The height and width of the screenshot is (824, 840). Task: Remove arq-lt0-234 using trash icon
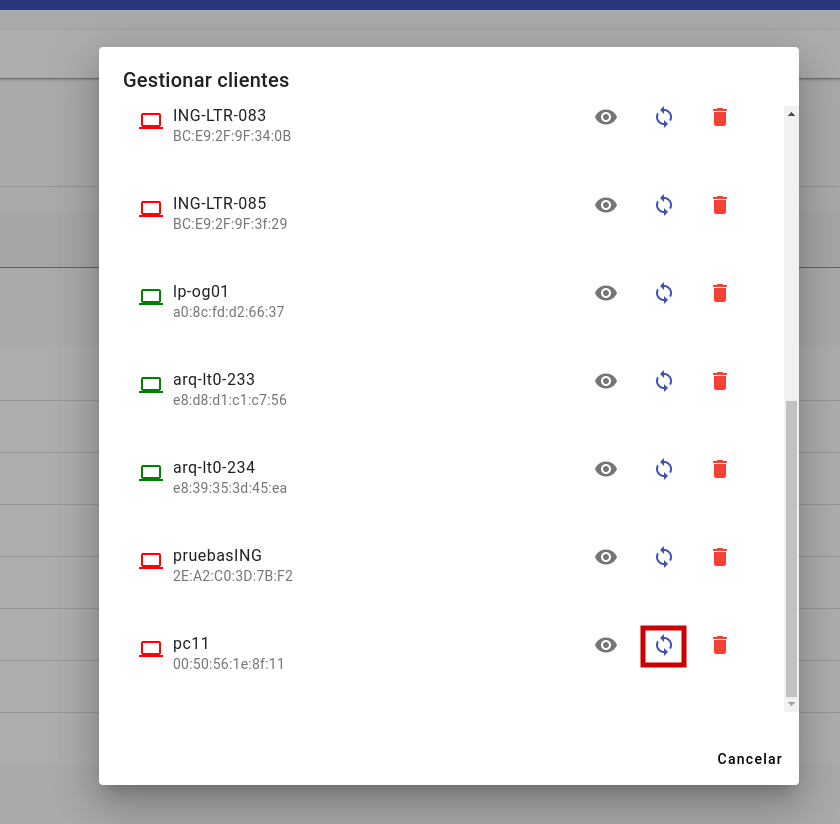coord(719,469)
